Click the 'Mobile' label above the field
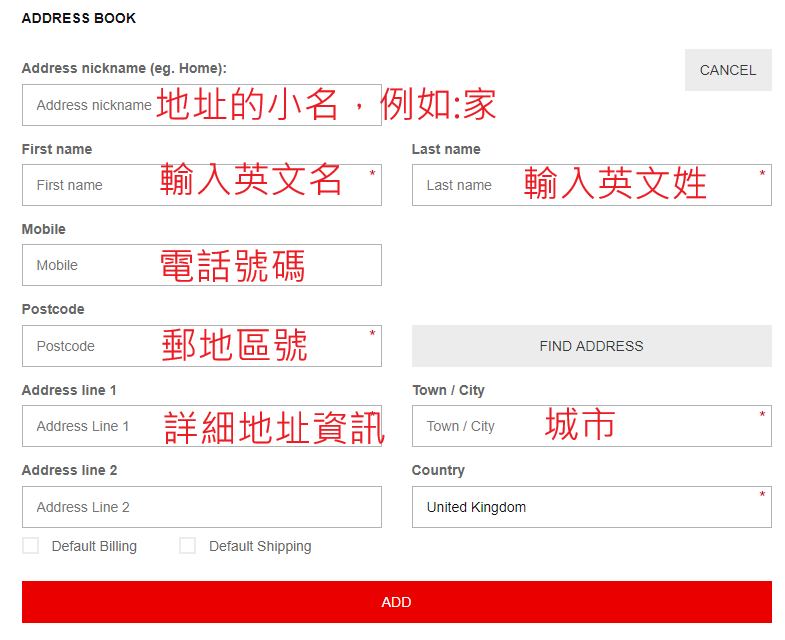Viewport: 785px width, 640px height. [44, 229]
